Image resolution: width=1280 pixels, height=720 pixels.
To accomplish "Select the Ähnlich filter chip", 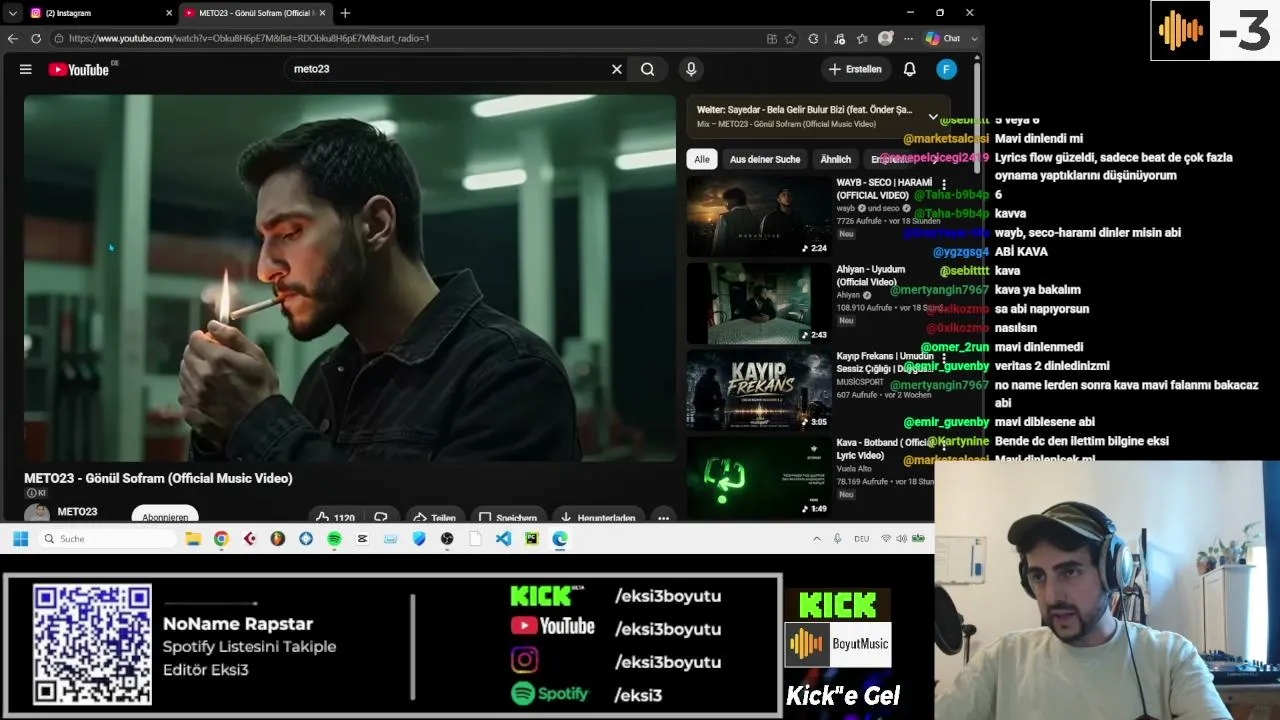I will point(835,159).
